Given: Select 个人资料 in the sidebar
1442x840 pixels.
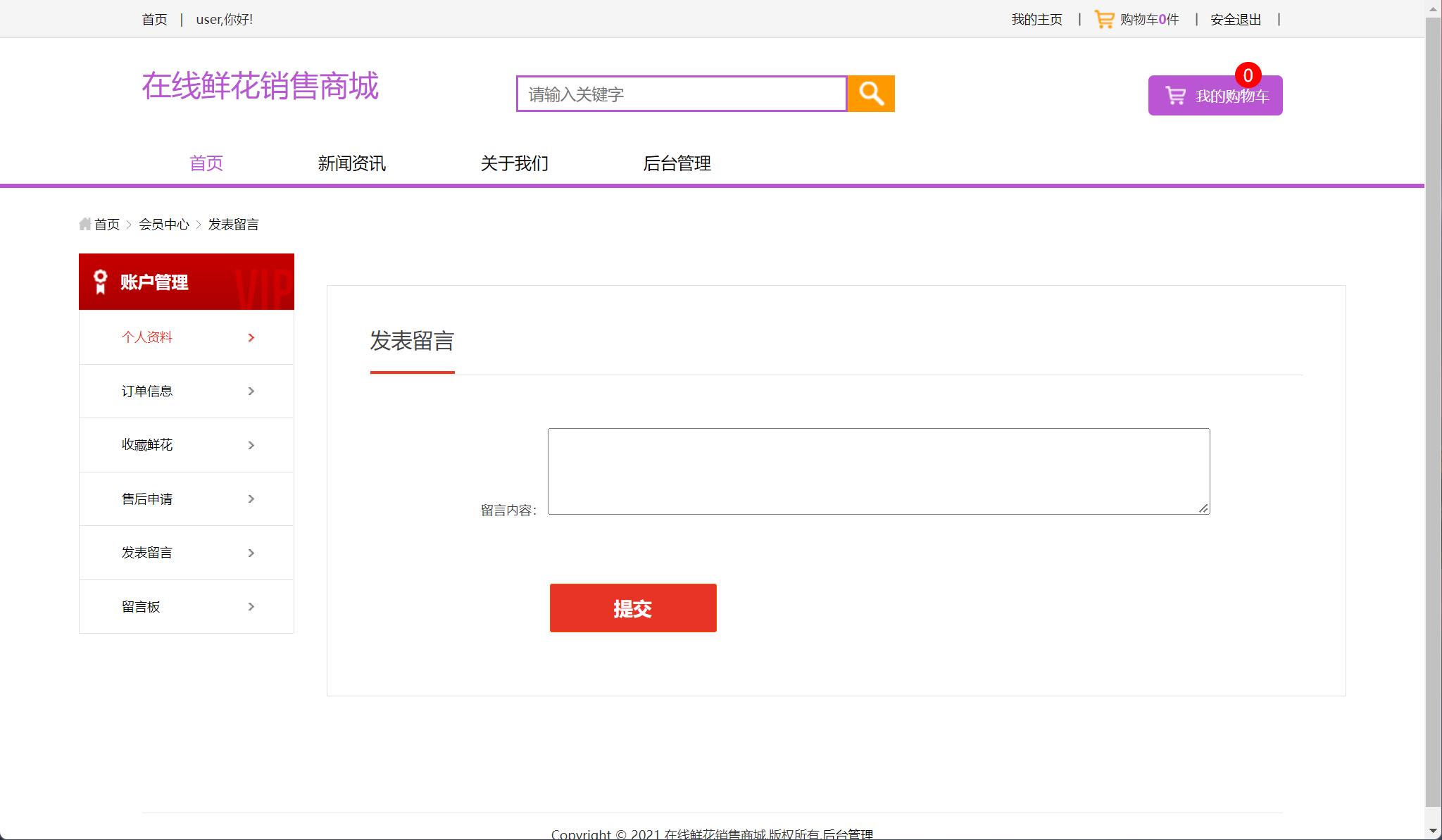Looking at the screenshot, I should (x=148, y=337).
